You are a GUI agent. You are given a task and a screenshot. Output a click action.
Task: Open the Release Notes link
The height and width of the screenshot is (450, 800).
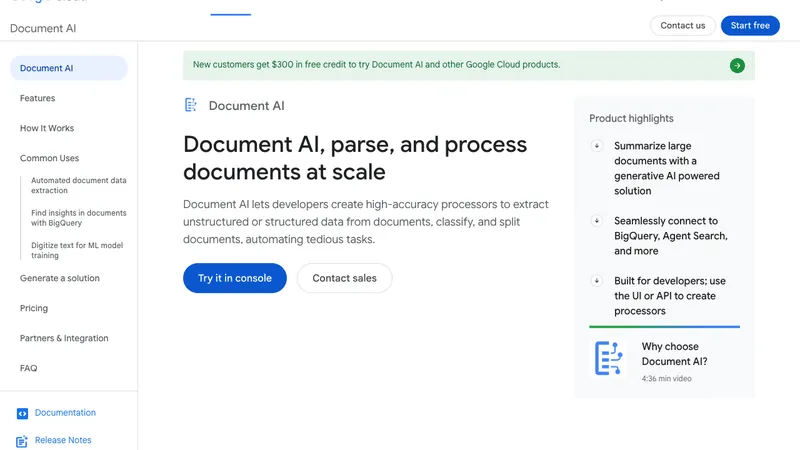pos(63,440)
